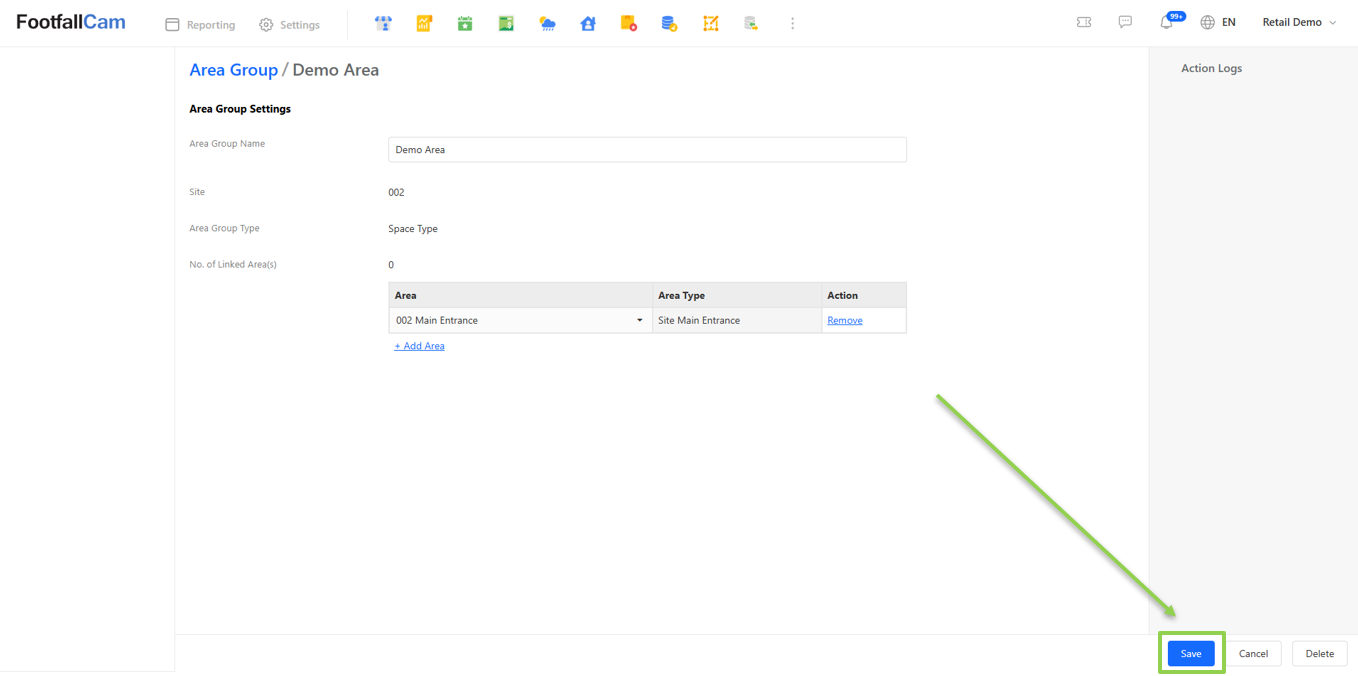Open the Settings menu
This screenshot has width=1358, height=676.
coord(289,25)
